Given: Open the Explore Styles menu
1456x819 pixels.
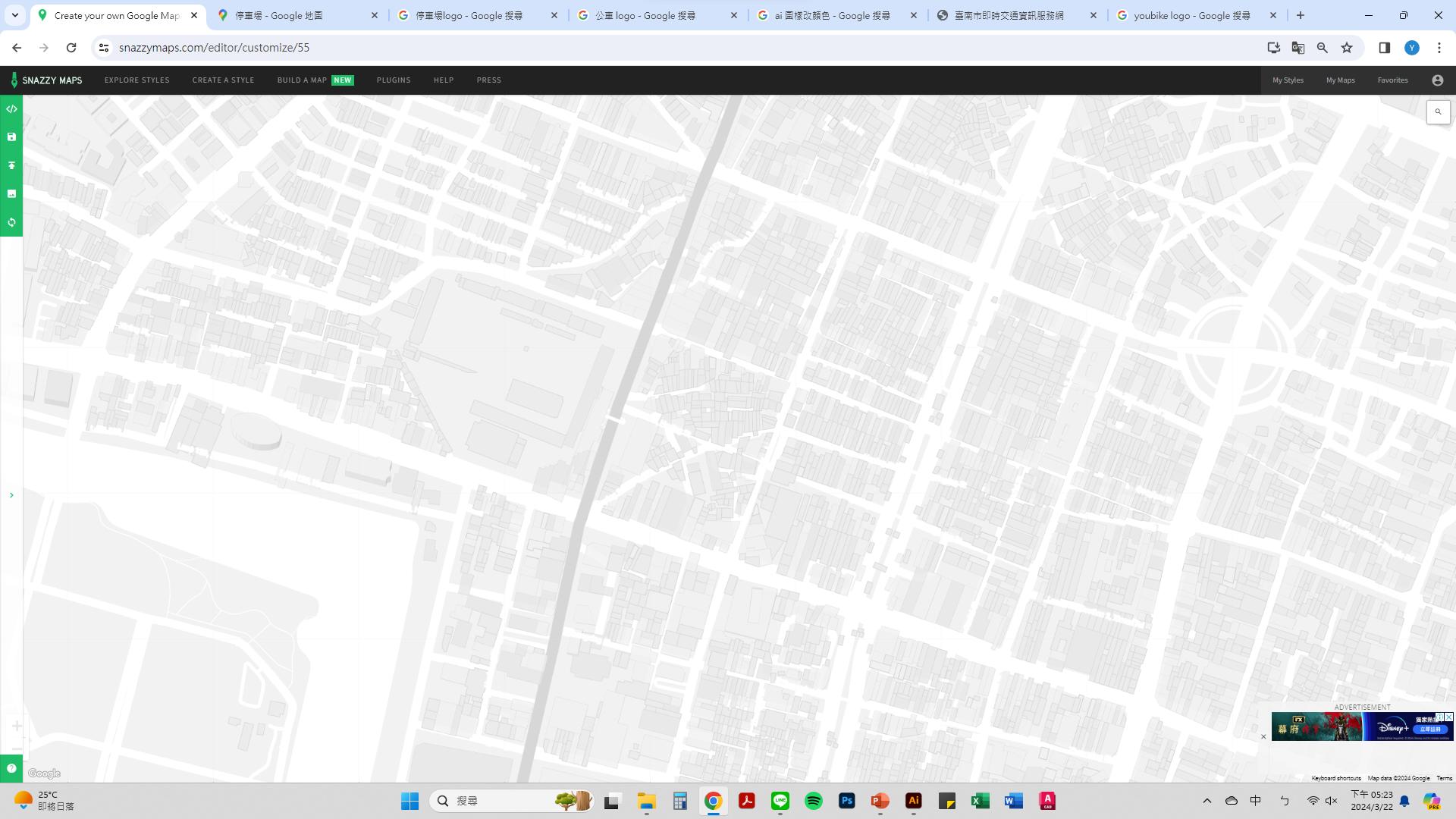Looking at the screenshot, I should point(136,80).
